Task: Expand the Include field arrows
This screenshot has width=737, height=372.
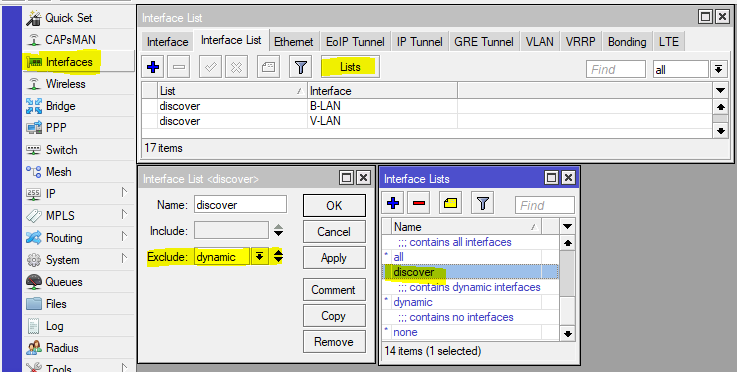Action: [278, 230]
